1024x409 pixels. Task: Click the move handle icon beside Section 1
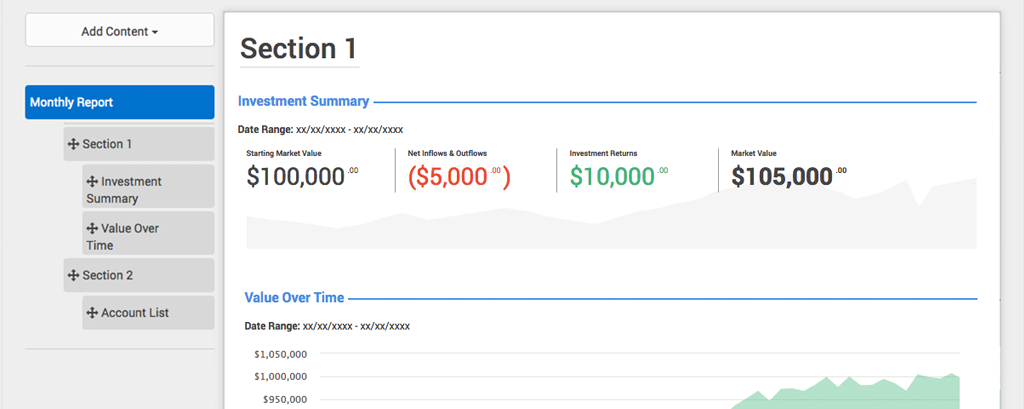(x=73, y=144)
